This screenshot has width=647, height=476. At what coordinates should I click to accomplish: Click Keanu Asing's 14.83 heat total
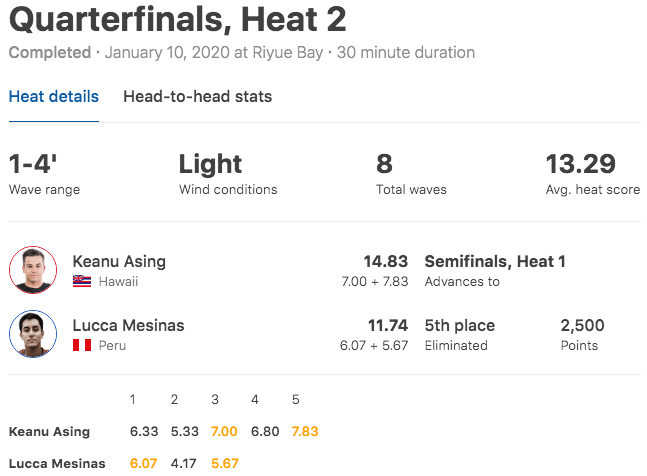coord(385,261)
